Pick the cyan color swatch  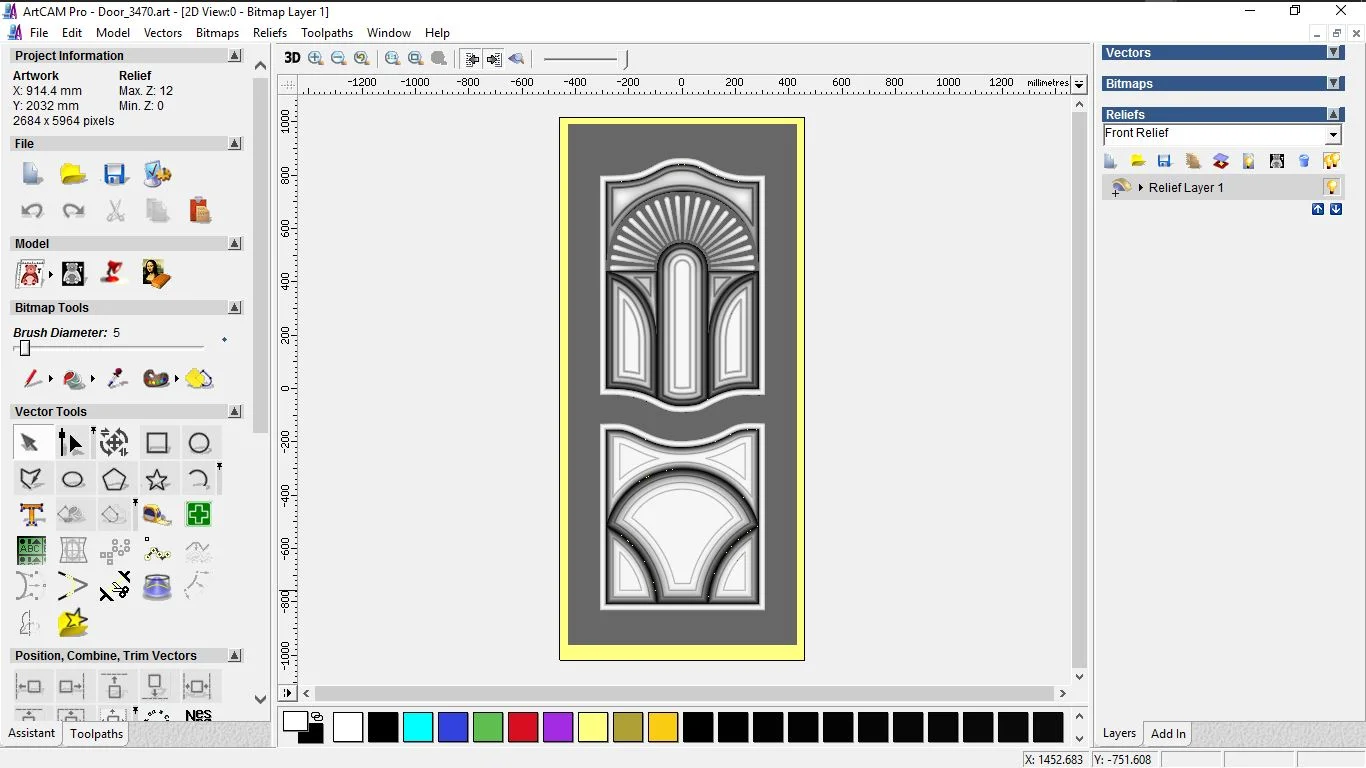point(418,727)
